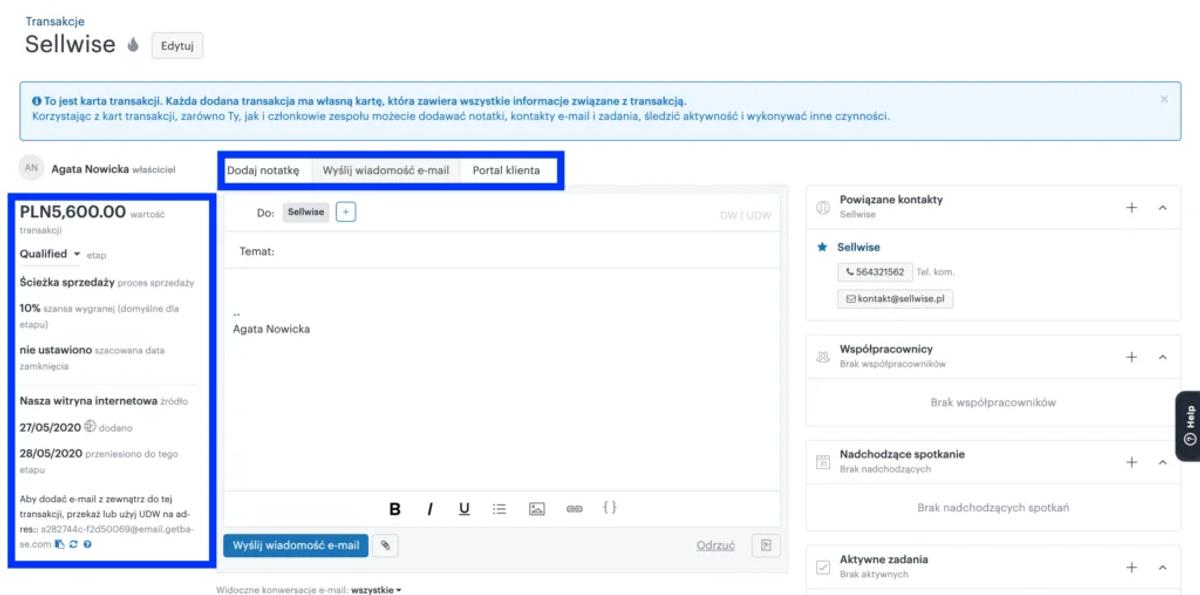The height and width of the screenshot is (595, 1200).
Task: Insert merge tag with curly braces icon
Action: [x=610, y=508]
